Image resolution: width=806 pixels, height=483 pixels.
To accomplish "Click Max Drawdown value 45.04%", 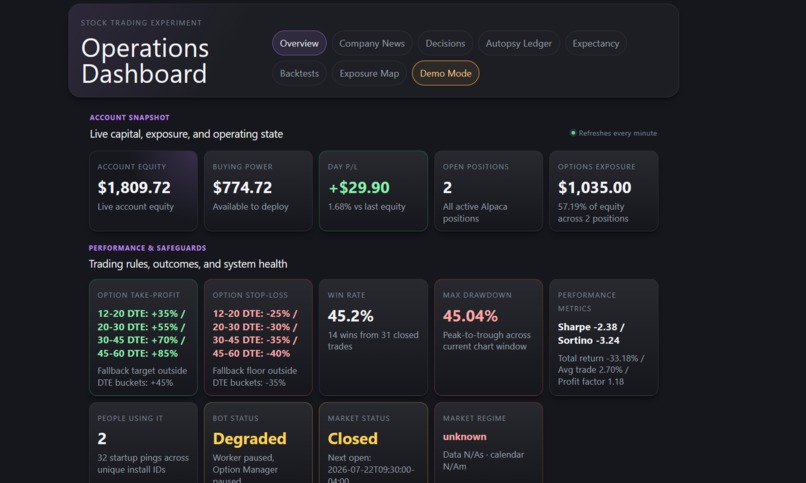I will pyautogui.click(x=470, y=316).
